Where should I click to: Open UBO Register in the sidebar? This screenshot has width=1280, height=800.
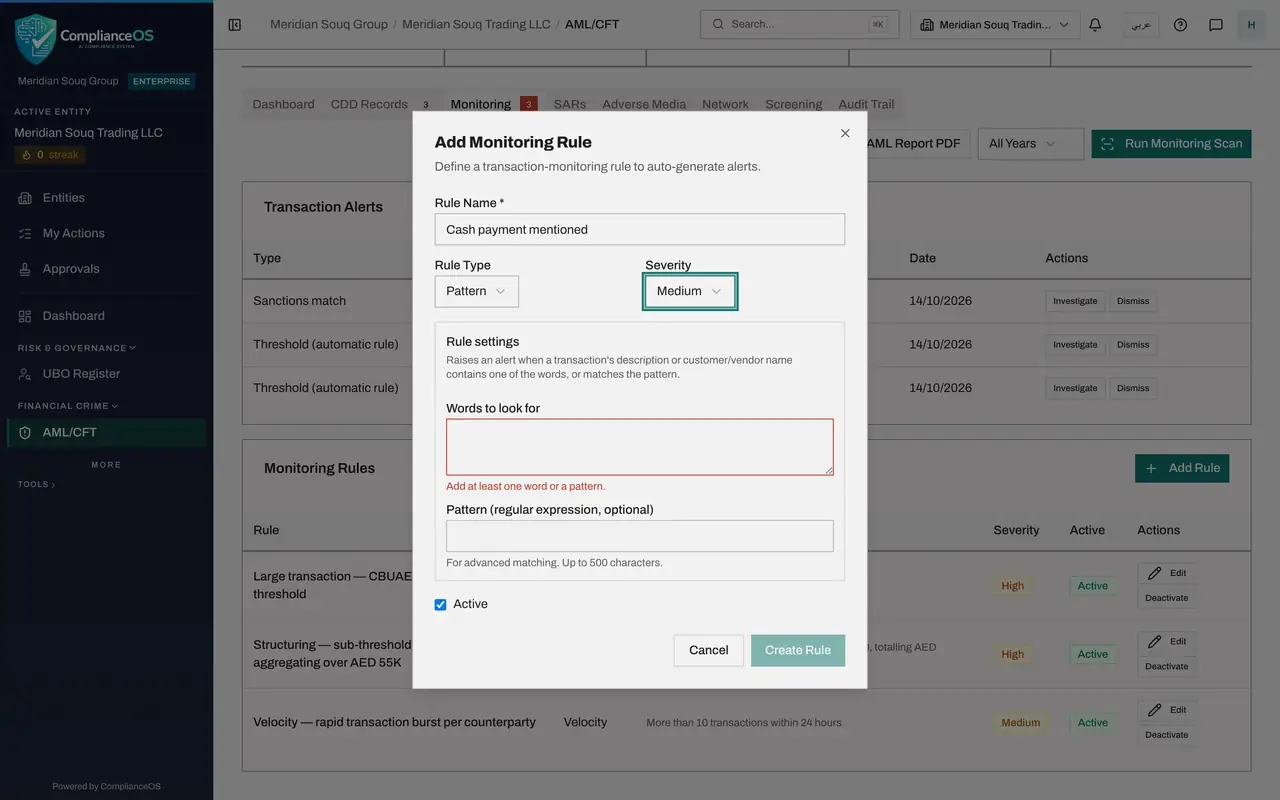(x=107, y=374)
